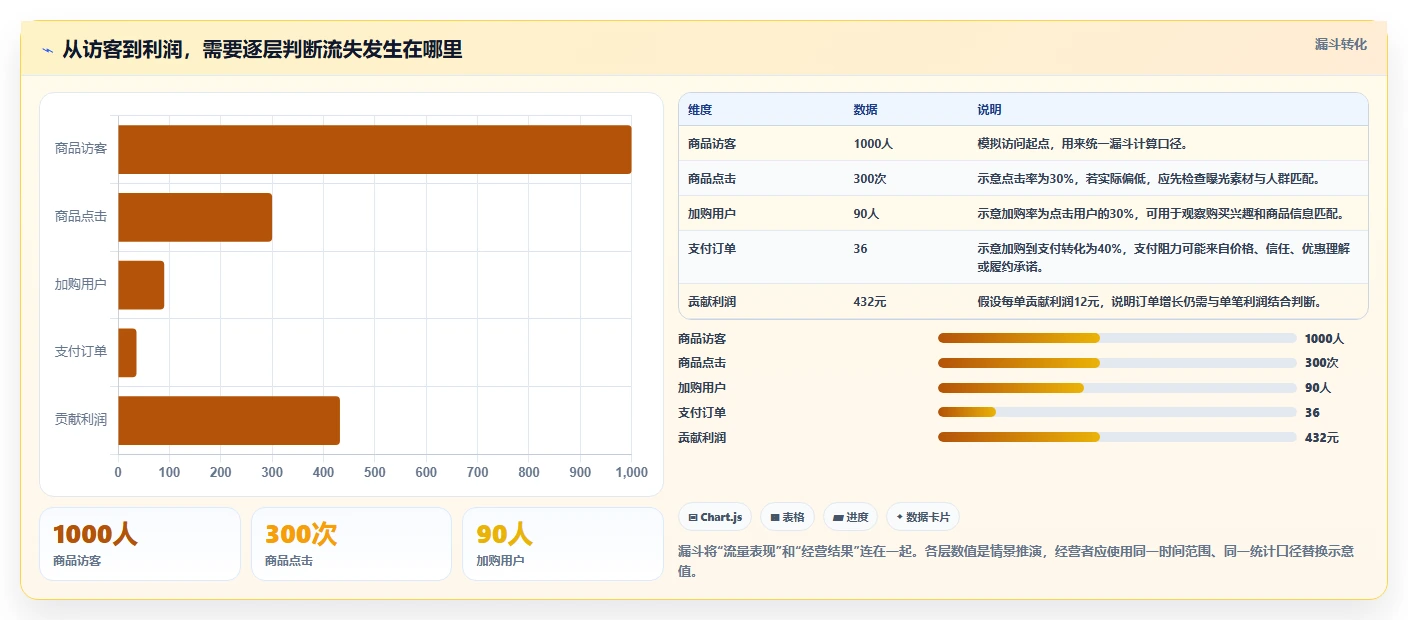Screen dimensions: 1408x620
Task: Click the 贡献利润 label beside the progress bars
Action: pyautogui.click(x=702, y=437)
